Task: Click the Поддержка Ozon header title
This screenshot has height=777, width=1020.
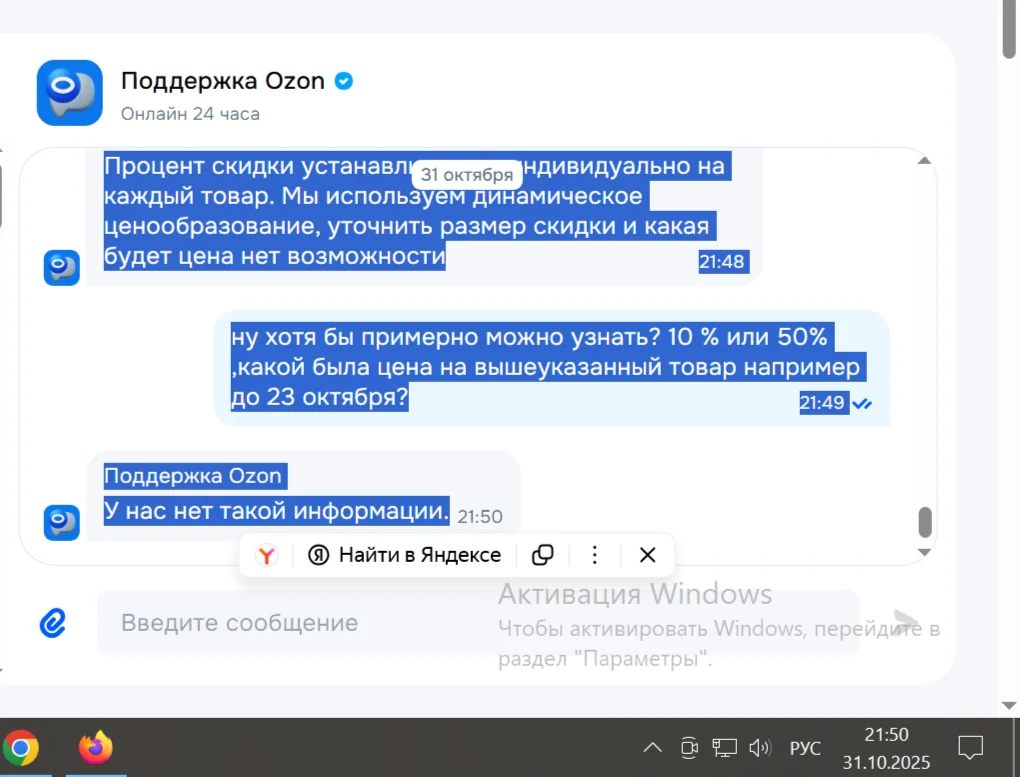Action: click(x=222, y=81)
